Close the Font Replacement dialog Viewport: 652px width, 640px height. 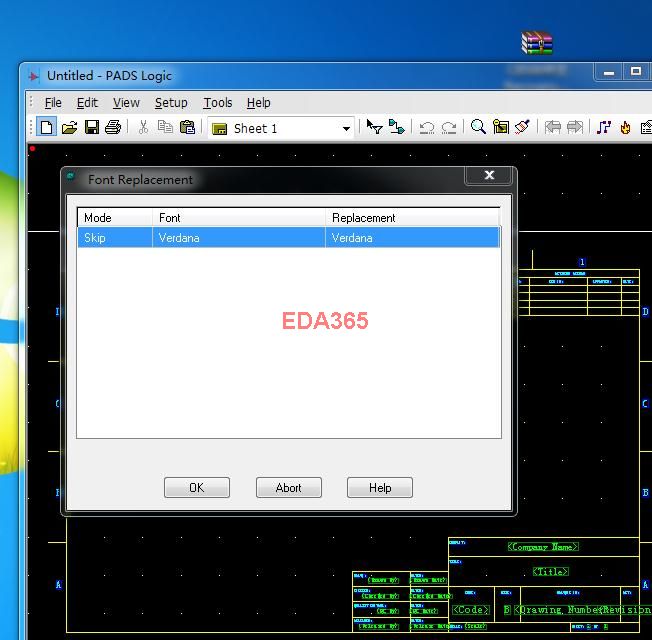coord(489,175)
